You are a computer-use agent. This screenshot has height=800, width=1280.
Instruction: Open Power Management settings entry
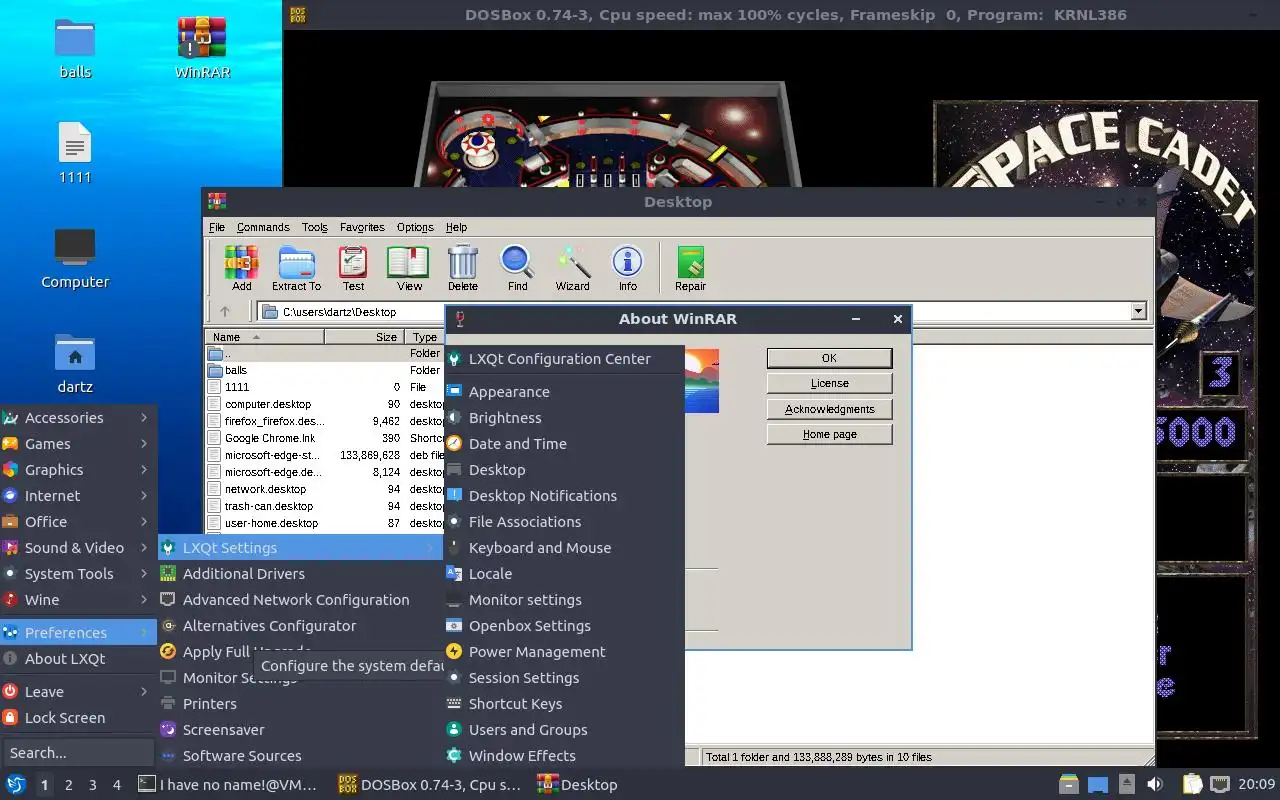[x=564, y=652]
